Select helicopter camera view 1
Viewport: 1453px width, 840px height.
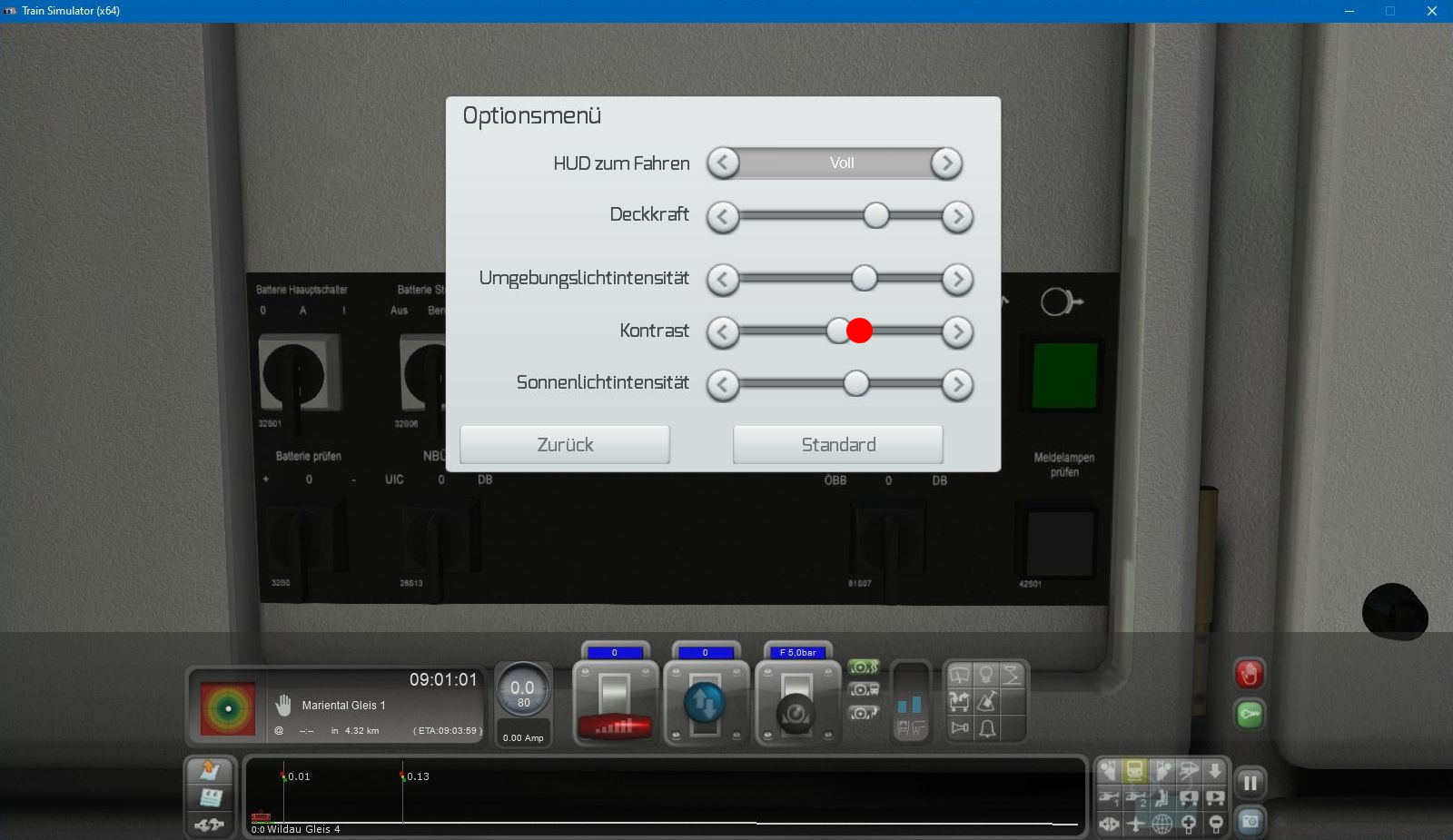(x=1109, y=798)
